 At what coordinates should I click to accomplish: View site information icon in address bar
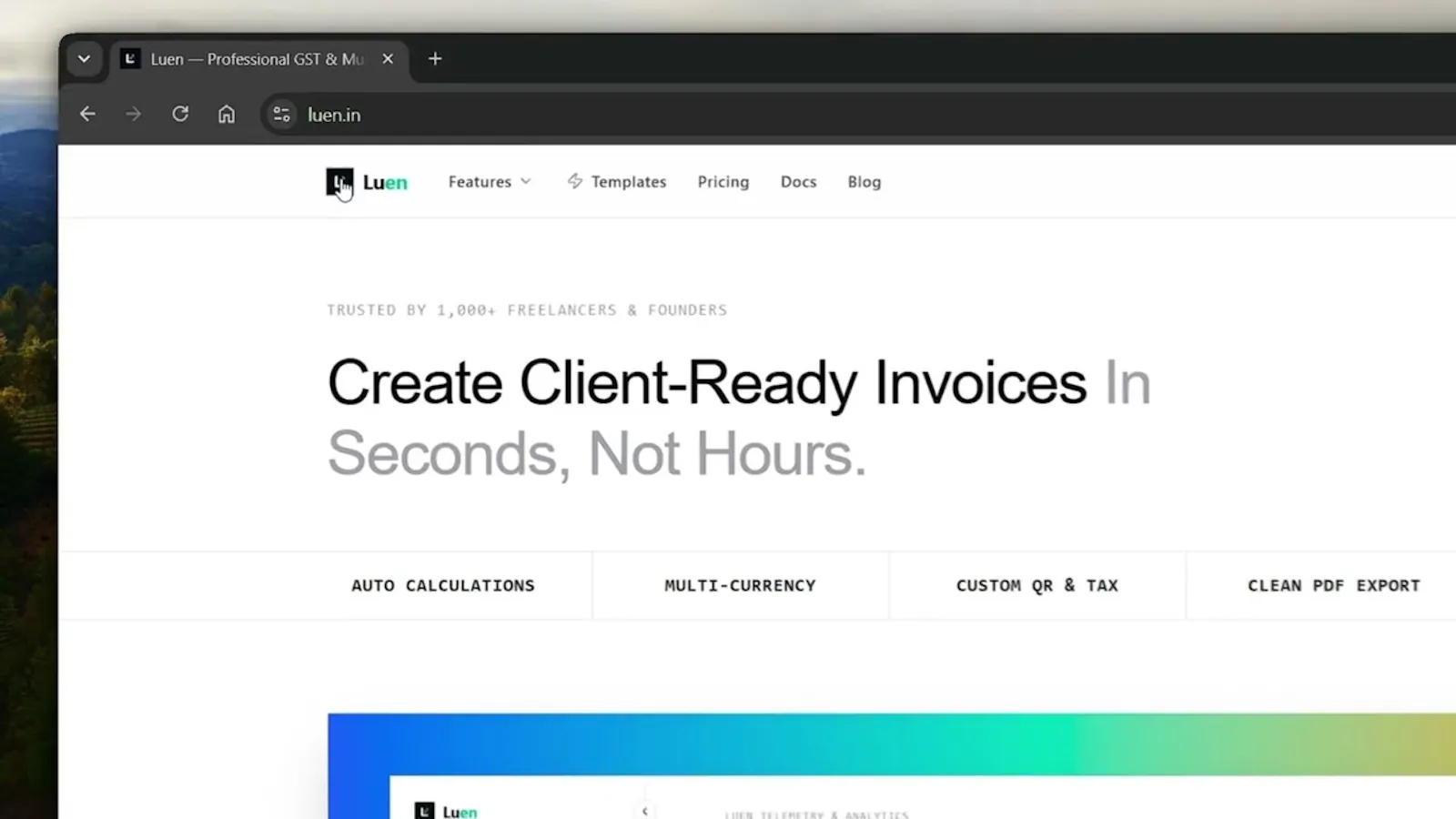pyautogui.click(x=281, y=115)
